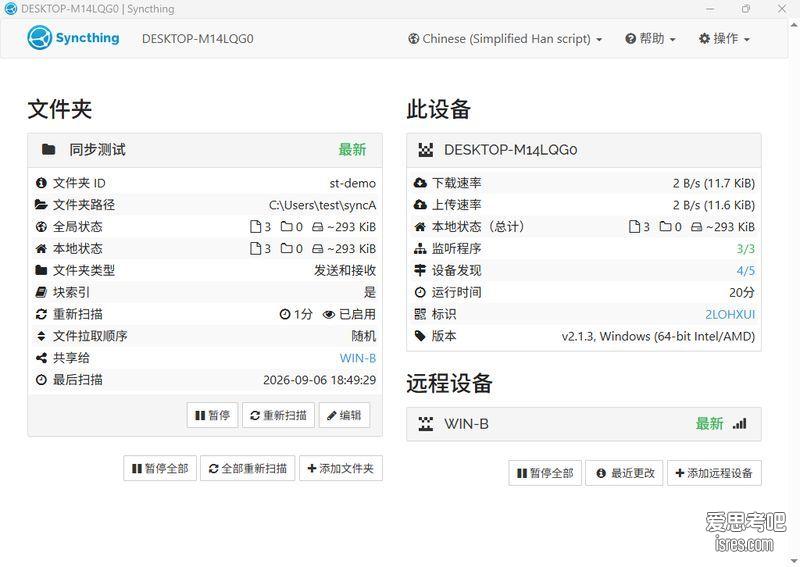800x567 pixels.
Task: Click the Syncthing logo
Action: (73, 38)
